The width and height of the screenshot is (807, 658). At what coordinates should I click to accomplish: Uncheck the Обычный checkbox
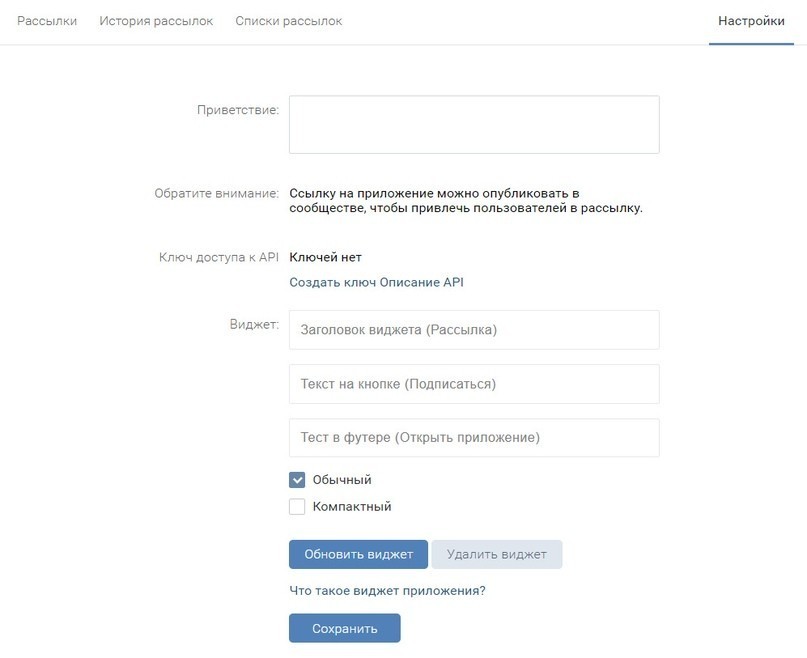click(297, 480)
